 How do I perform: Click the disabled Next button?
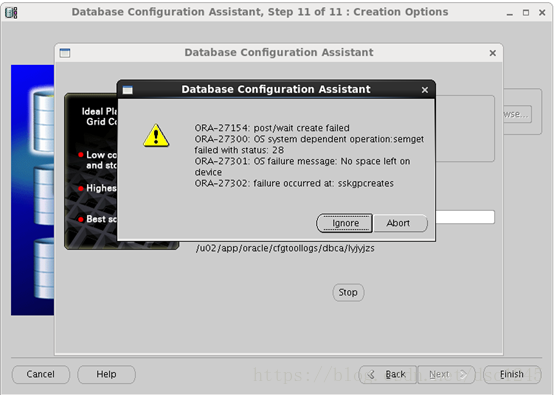pyautogui.click(x=446, y=374)
